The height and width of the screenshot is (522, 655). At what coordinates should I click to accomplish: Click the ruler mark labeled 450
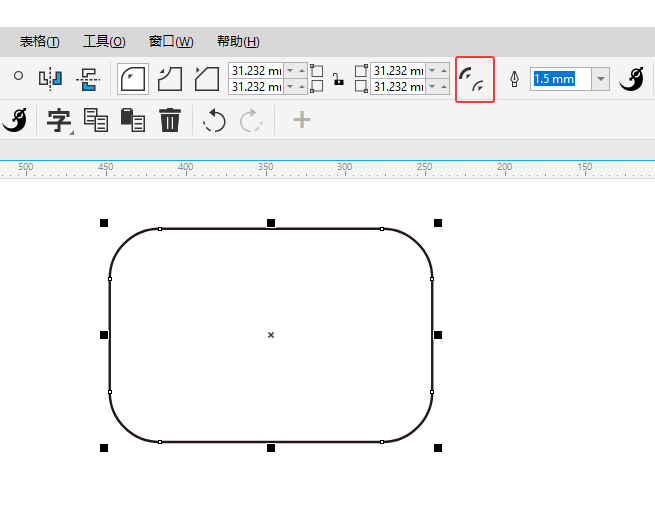[105, 167]
